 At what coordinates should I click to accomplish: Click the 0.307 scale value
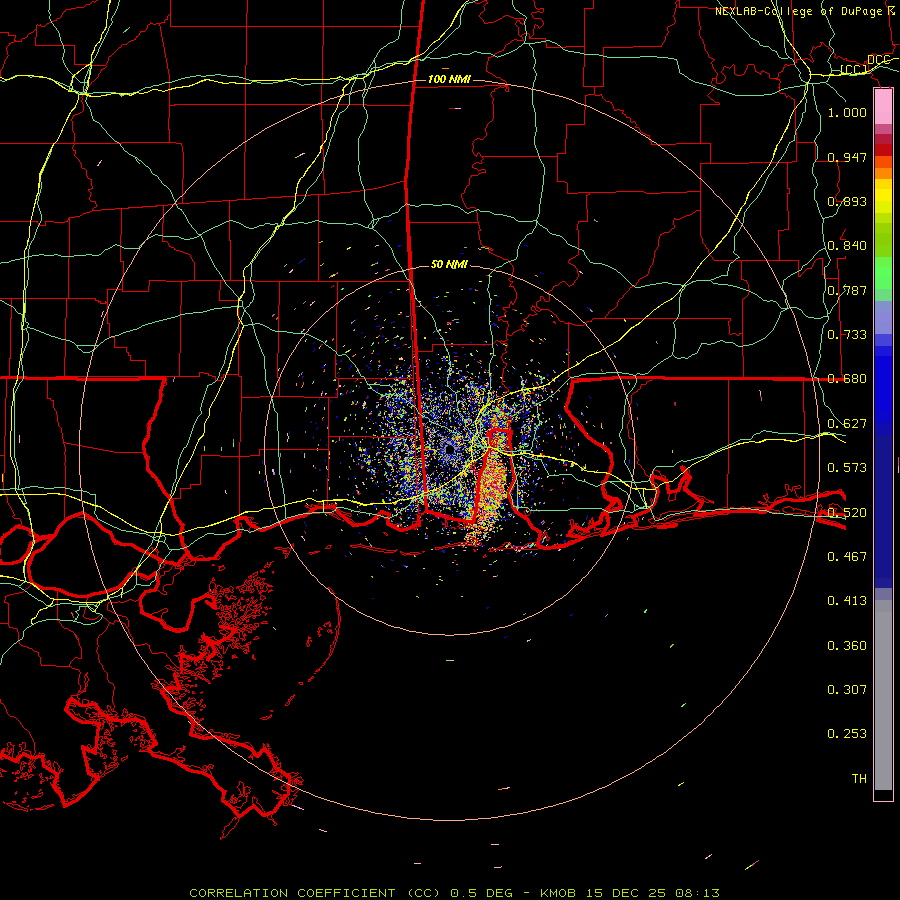[847, 689]
